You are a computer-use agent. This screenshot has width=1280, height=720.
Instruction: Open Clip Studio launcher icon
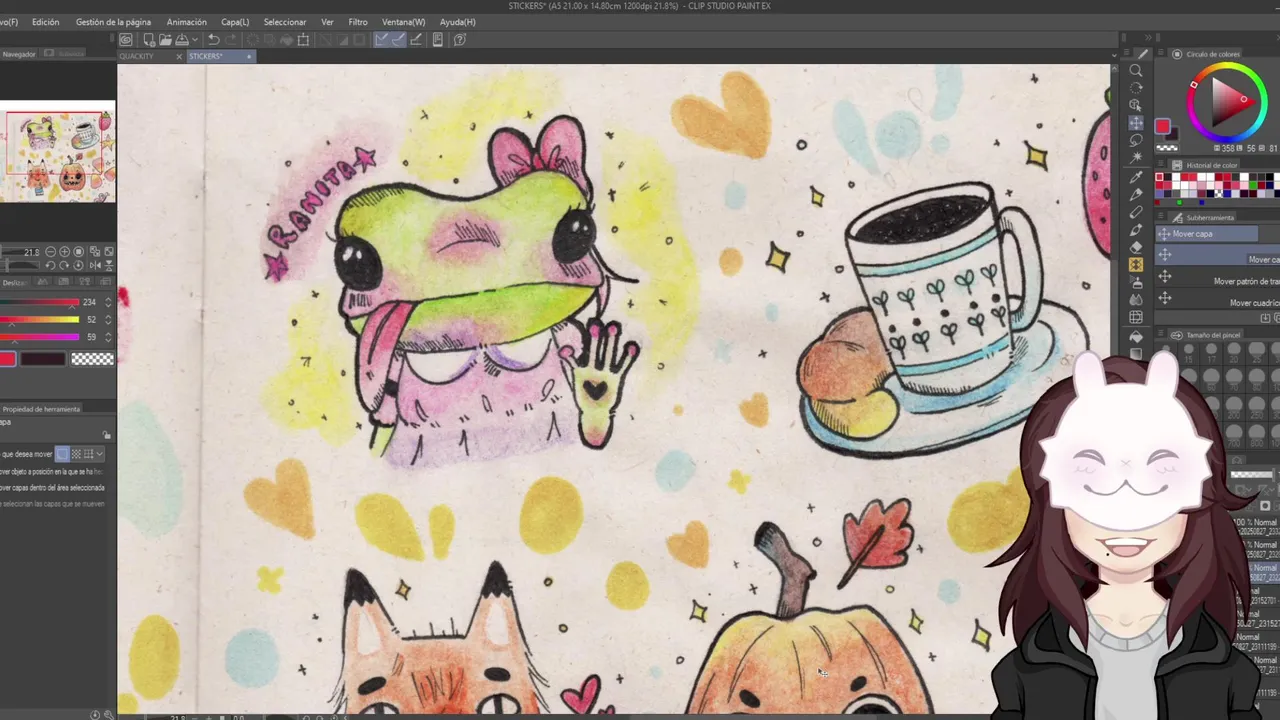(x=126, y=40)
